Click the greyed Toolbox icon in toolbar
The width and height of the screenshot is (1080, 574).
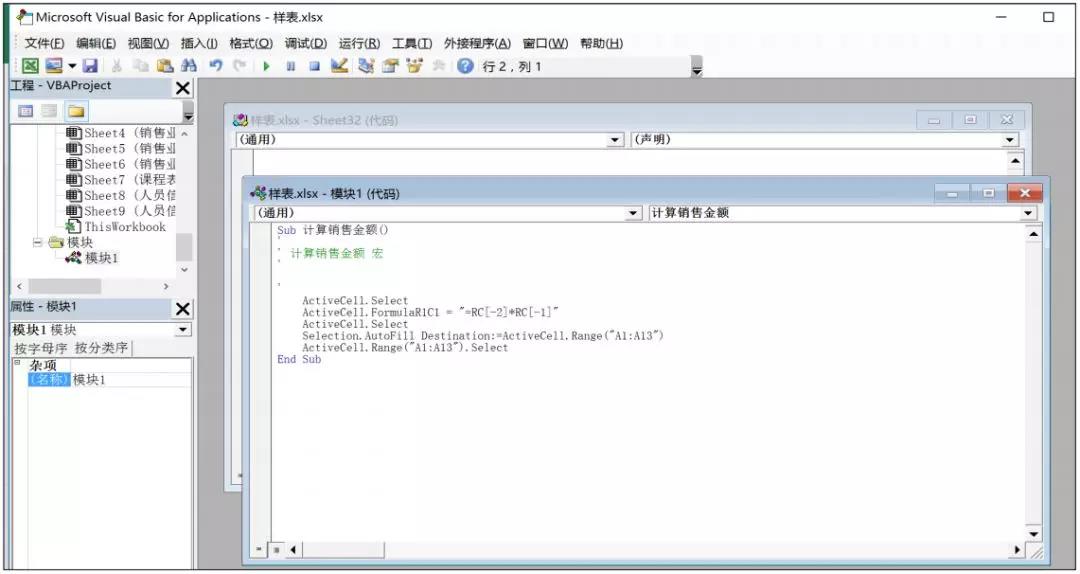[439, 66]
